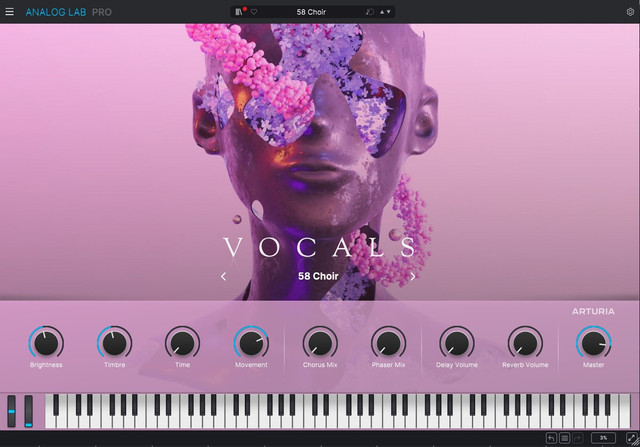Click the Timbre label

point(114,365)
